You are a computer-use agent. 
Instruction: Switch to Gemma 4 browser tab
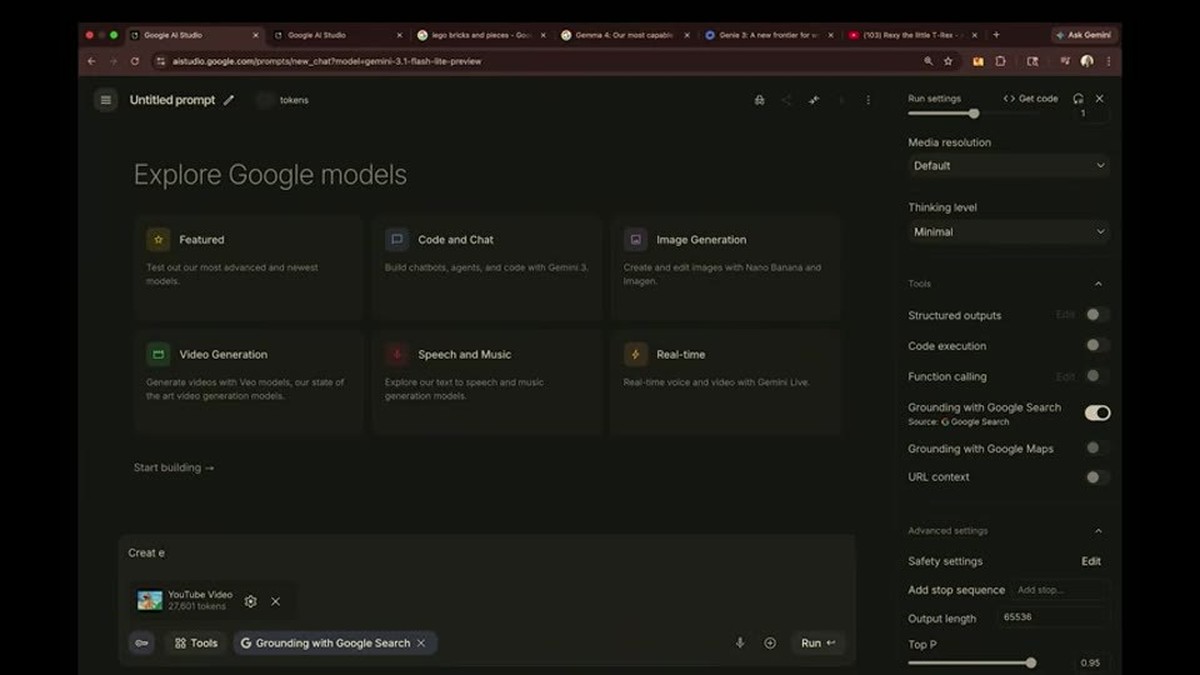[x=624, y=35]
